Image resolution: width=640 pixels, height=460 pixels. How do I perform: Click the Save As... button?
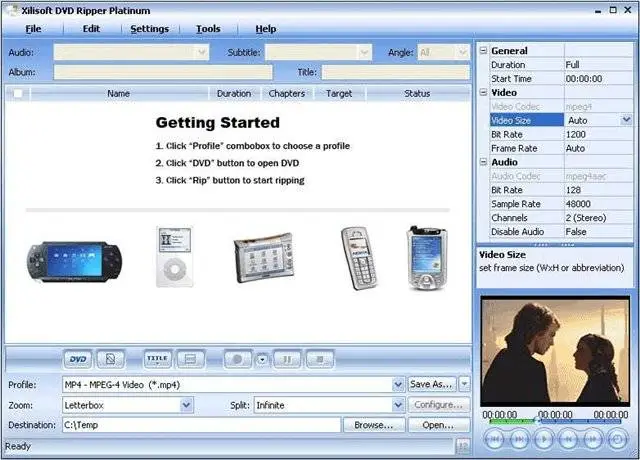(x=432, y=384)
